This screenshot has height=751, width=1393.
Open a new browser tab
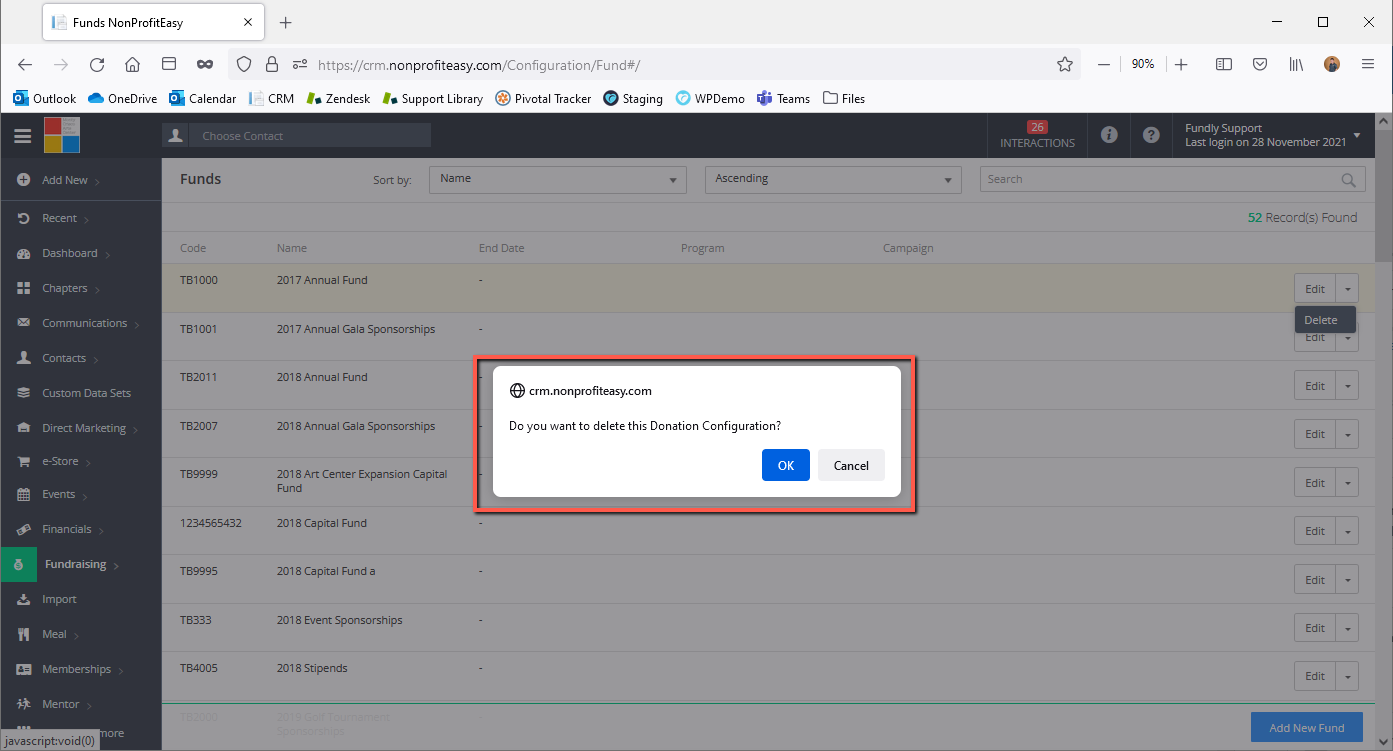tap(286, 22)
